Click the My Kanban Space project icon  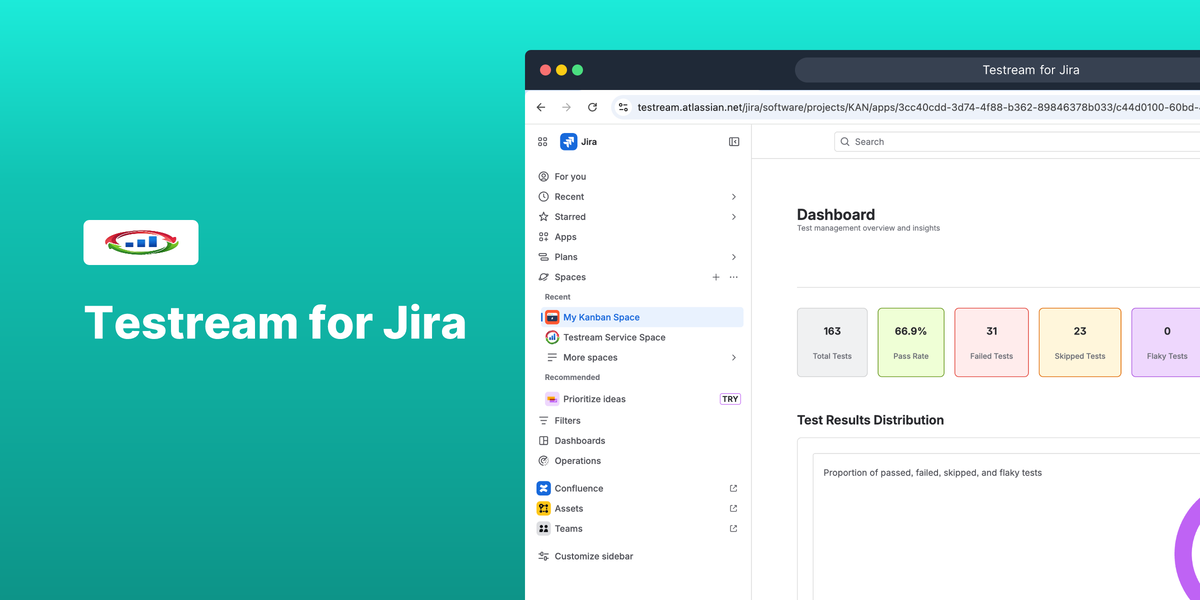click(552, 317)
